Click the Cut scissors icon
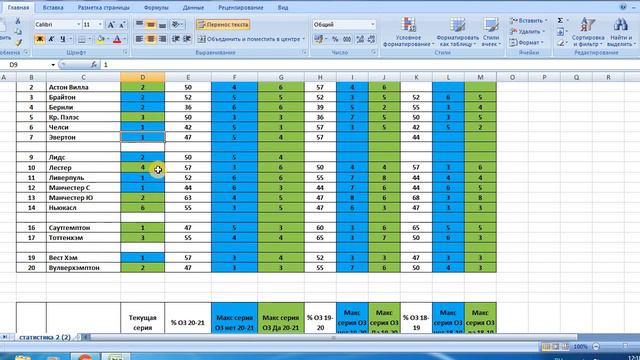 pyautogui.click(x=18, y=21)
